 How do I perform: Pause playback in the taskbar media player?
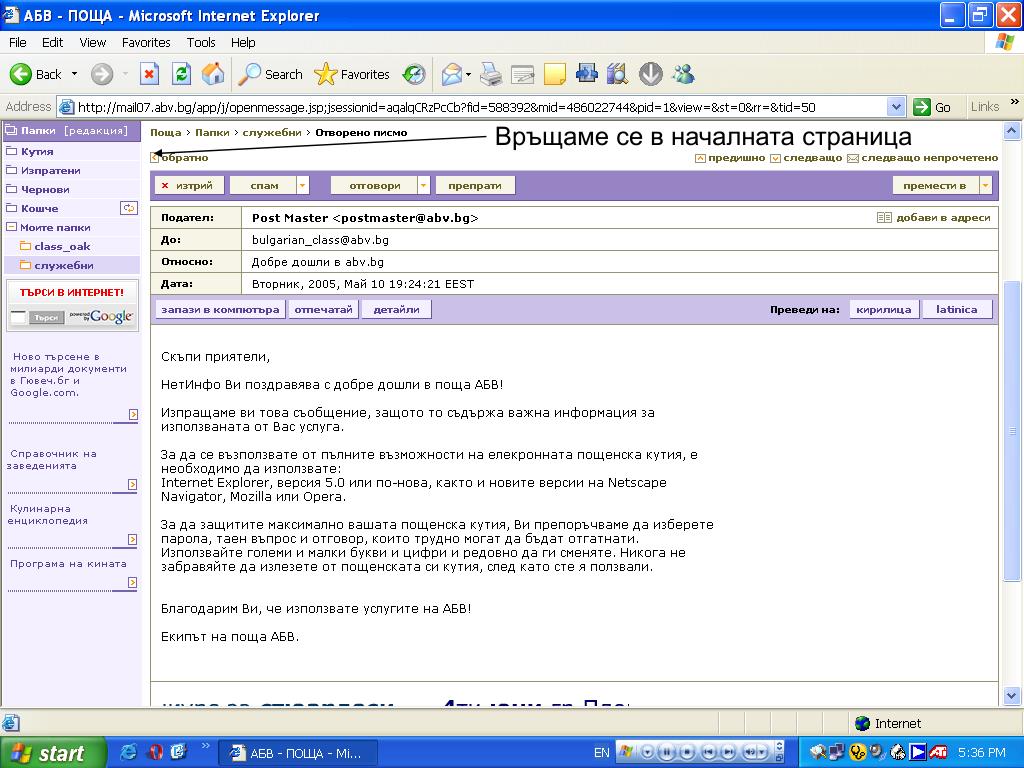[x=666, y=752]
